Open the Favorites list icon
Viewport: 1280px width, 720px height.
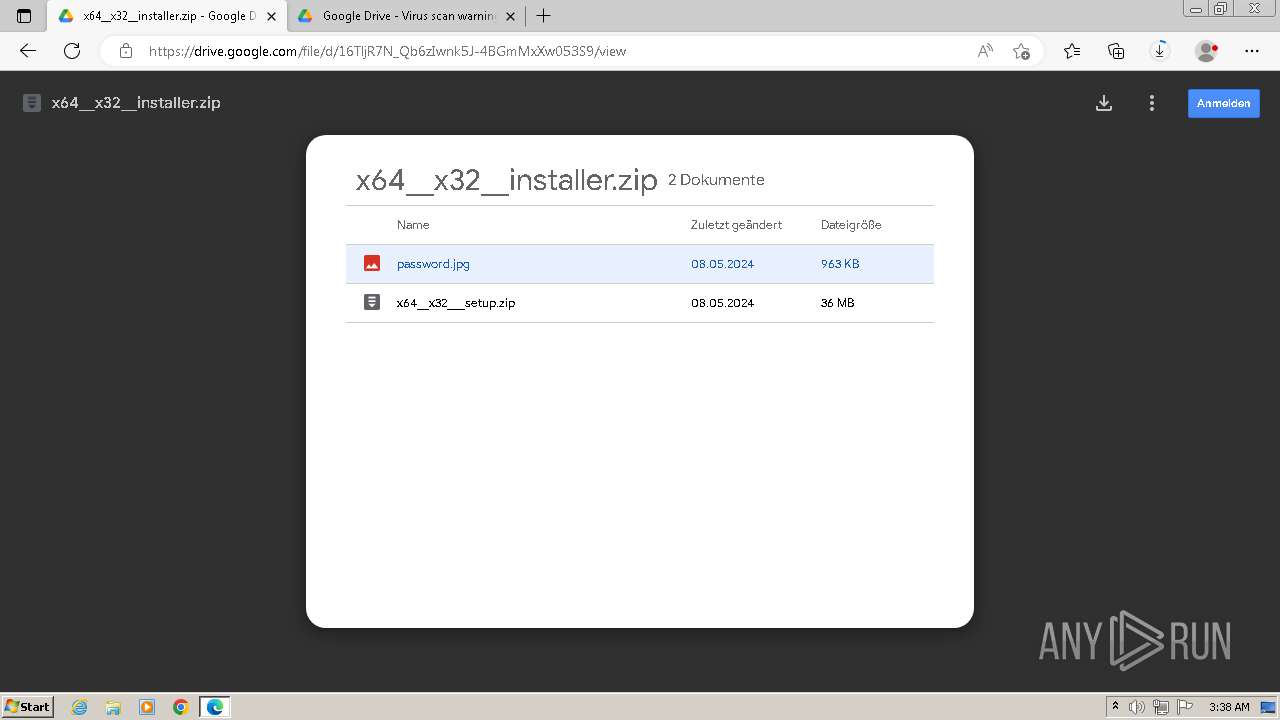[1072, 51]
